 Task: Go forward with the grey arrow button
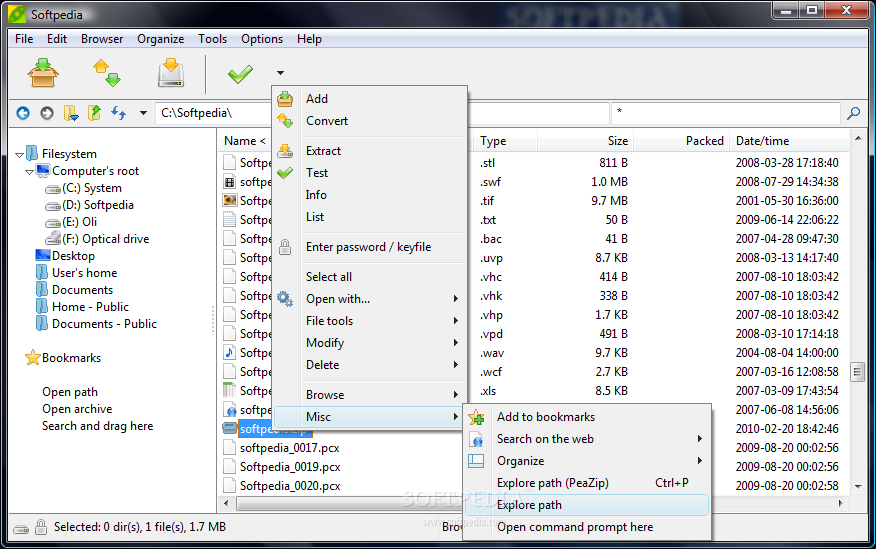tap(47, 113)
